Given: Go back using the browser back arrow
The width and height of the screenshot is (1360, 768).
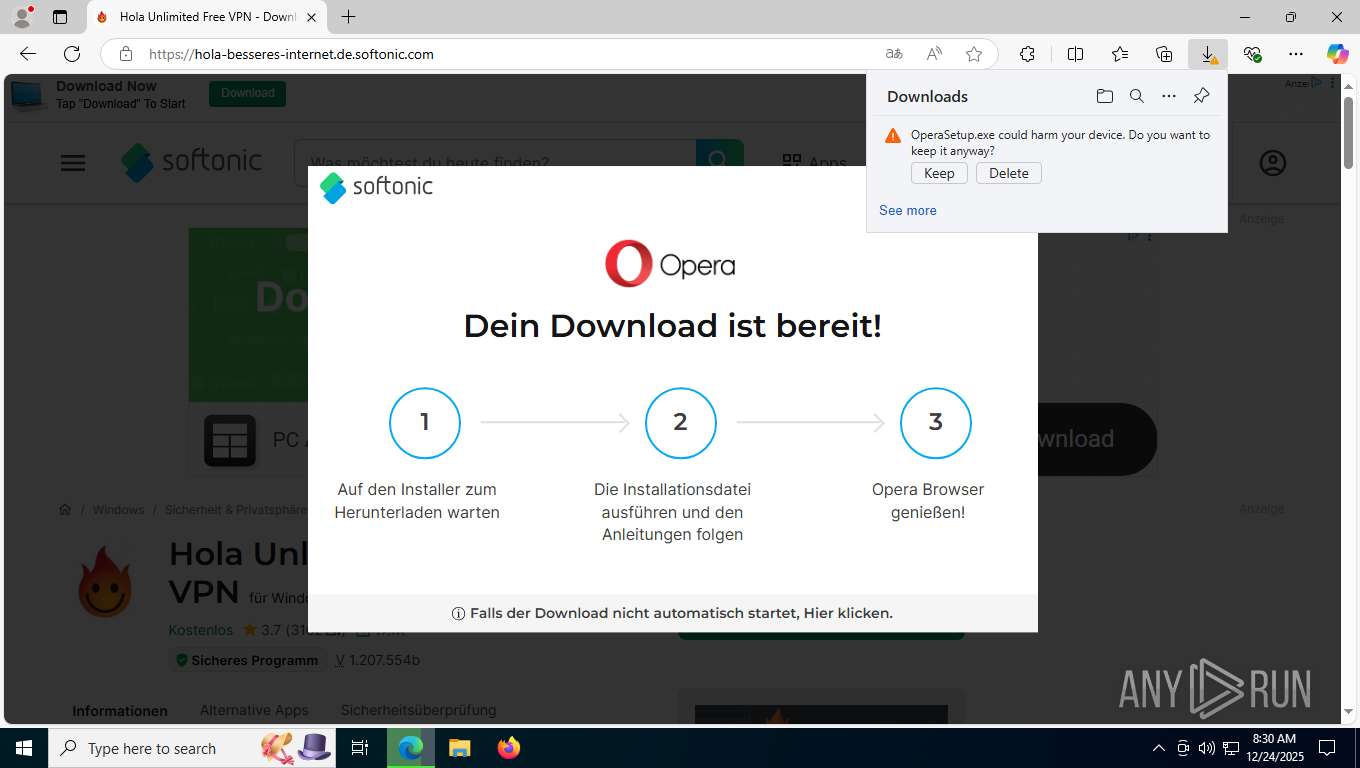Looking at the screenshot, I should click(28, 54).
